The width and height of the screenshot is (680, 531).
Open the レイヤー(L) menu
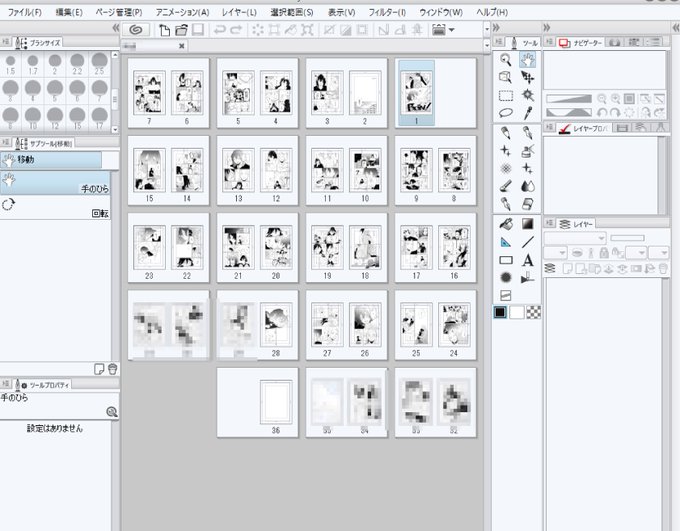[239, 12]
